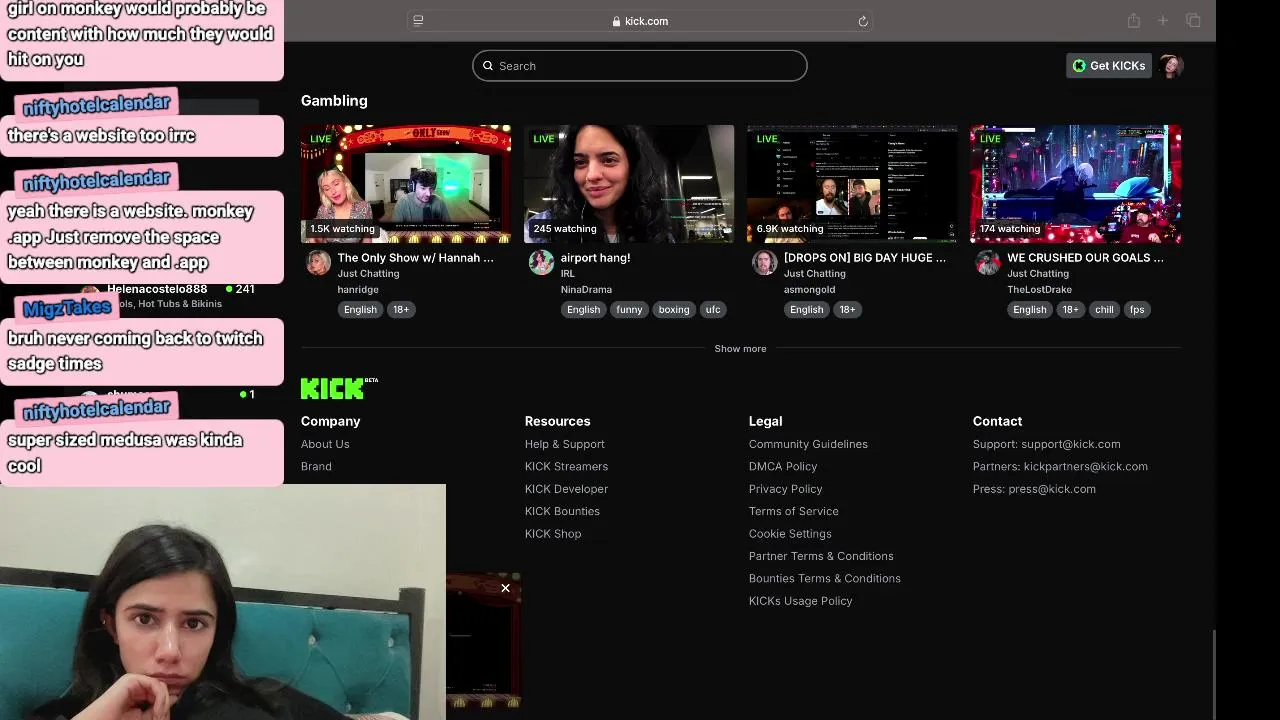Click the KICK beta logo in footer

pyautogui.click(x=339, y=388)
